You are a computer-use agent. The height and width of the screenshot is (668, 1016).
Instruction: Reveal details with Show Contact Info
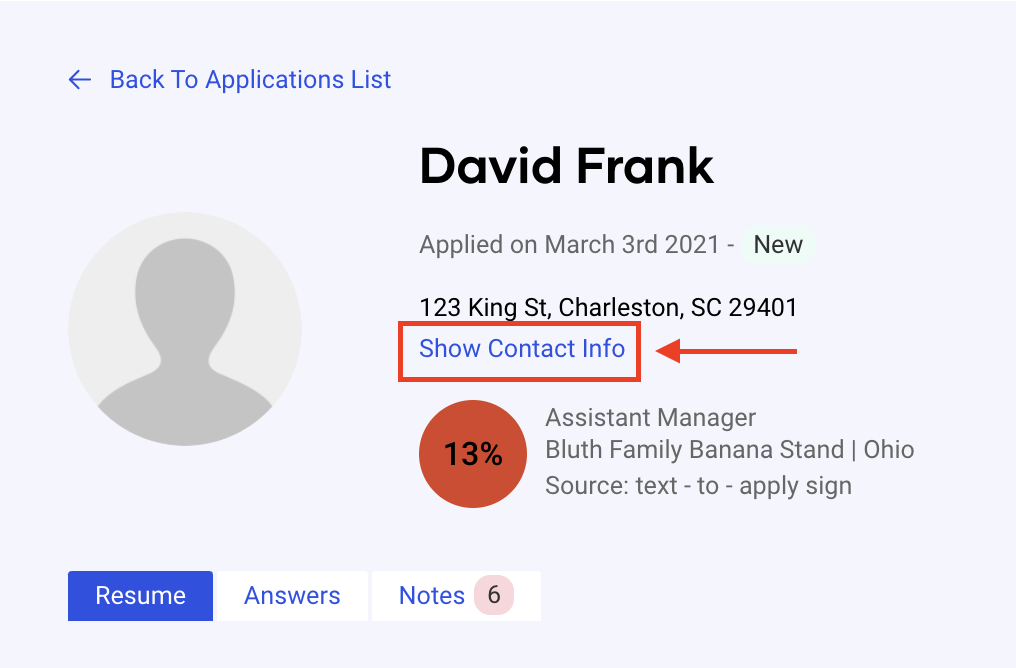click(521, 349)
